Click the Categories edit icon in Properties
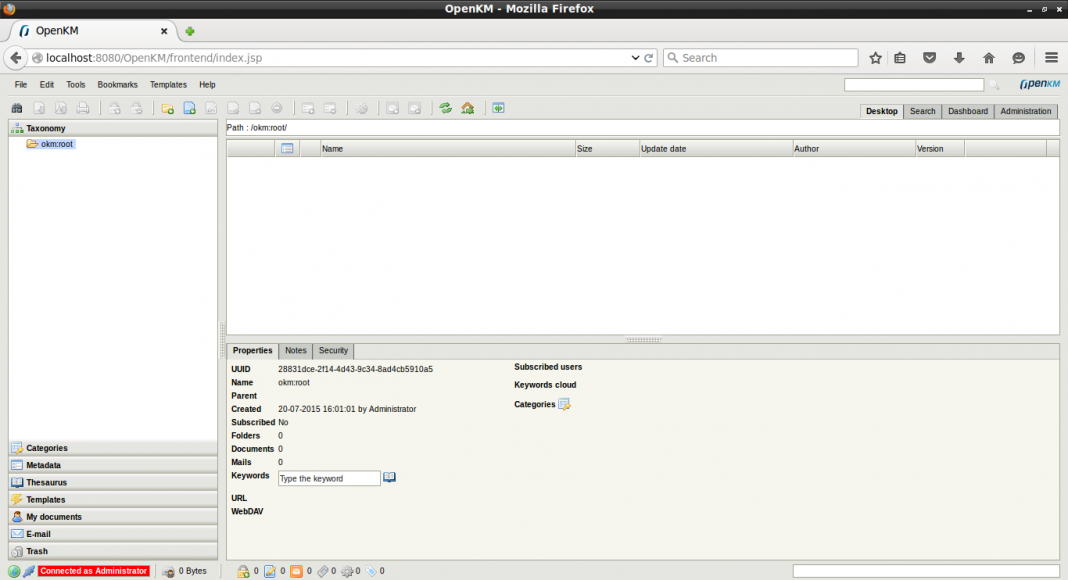1068x580 pixels. coord(564,404)
